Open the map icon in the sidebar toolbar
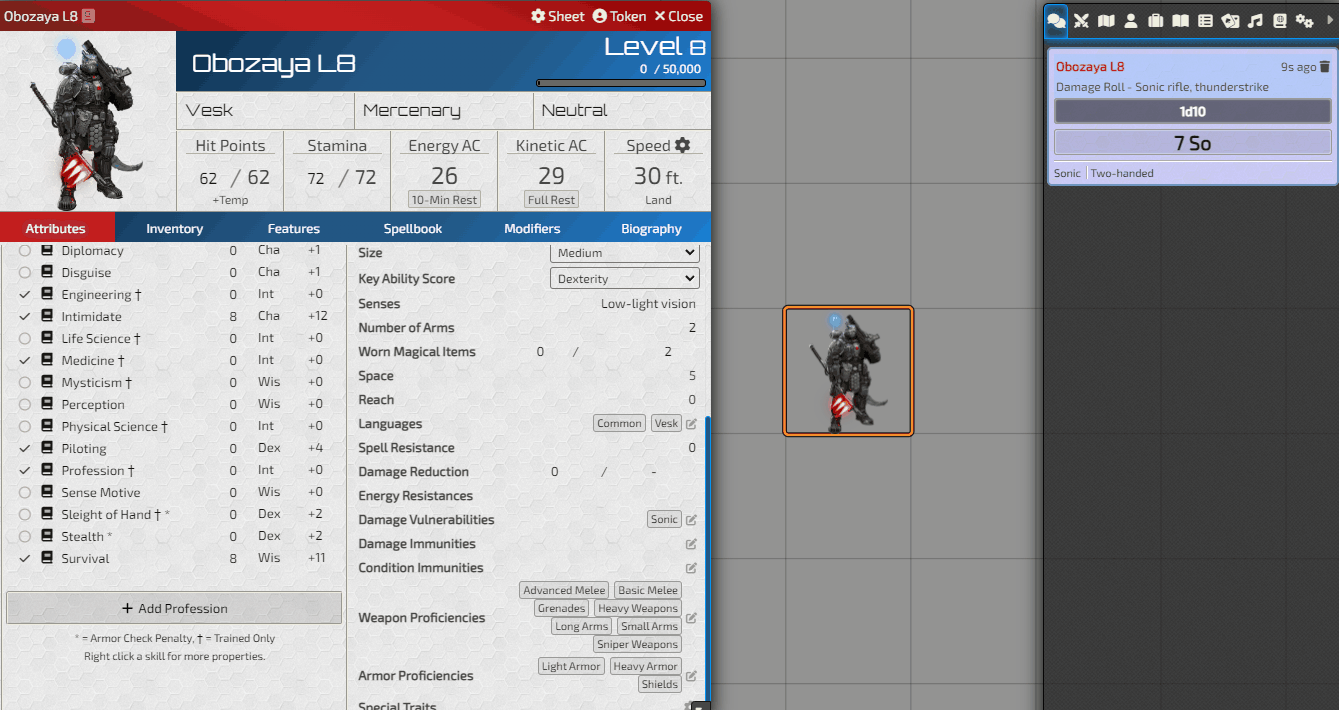Screen dimensions: 1339x710 click(1105, 20)
